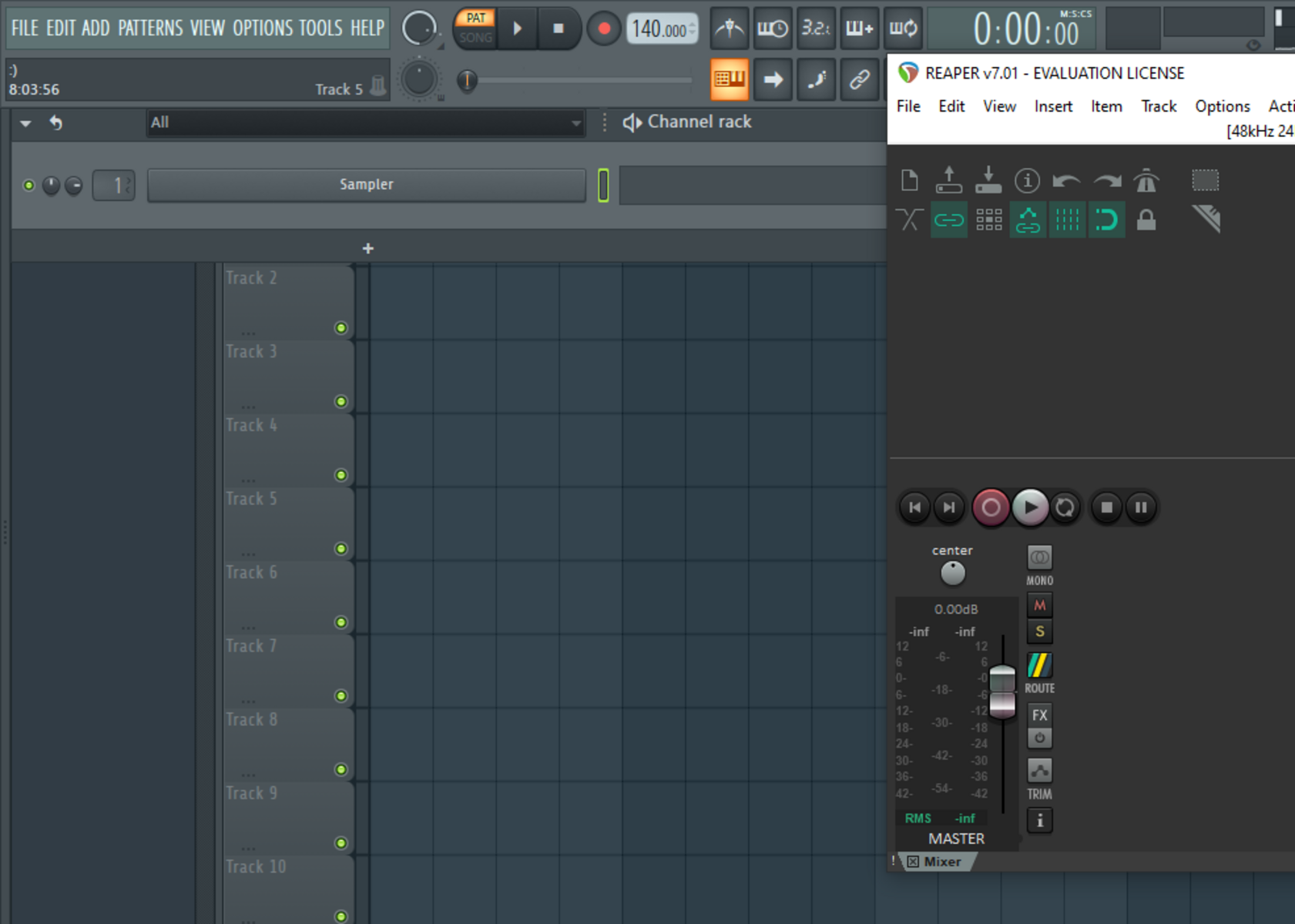Viewport: 1295px width, 924px height.
Task: Open FL Studio PATTERNS menu
Action: pyautogui.click(x=150, y=28)
